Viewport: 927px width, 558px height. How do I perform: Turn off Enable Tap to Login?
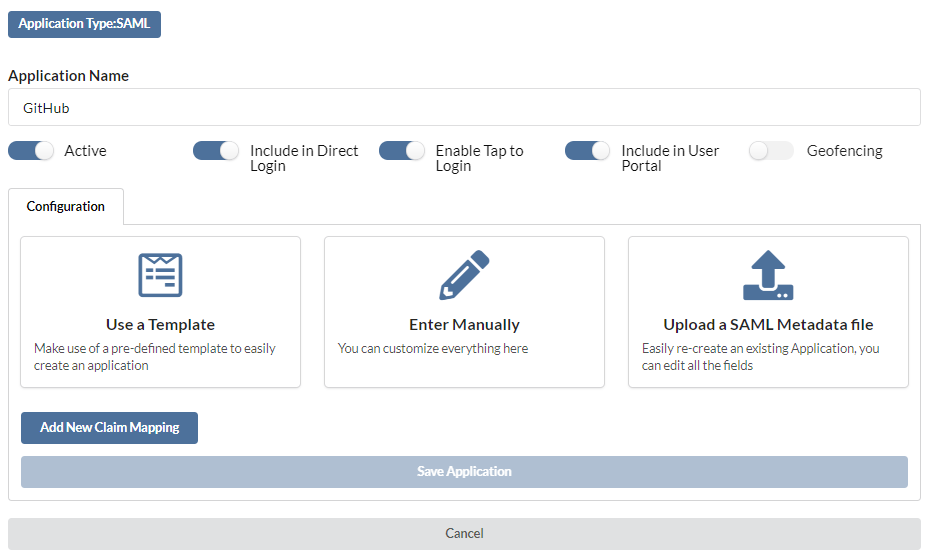[x=401, y=151]
